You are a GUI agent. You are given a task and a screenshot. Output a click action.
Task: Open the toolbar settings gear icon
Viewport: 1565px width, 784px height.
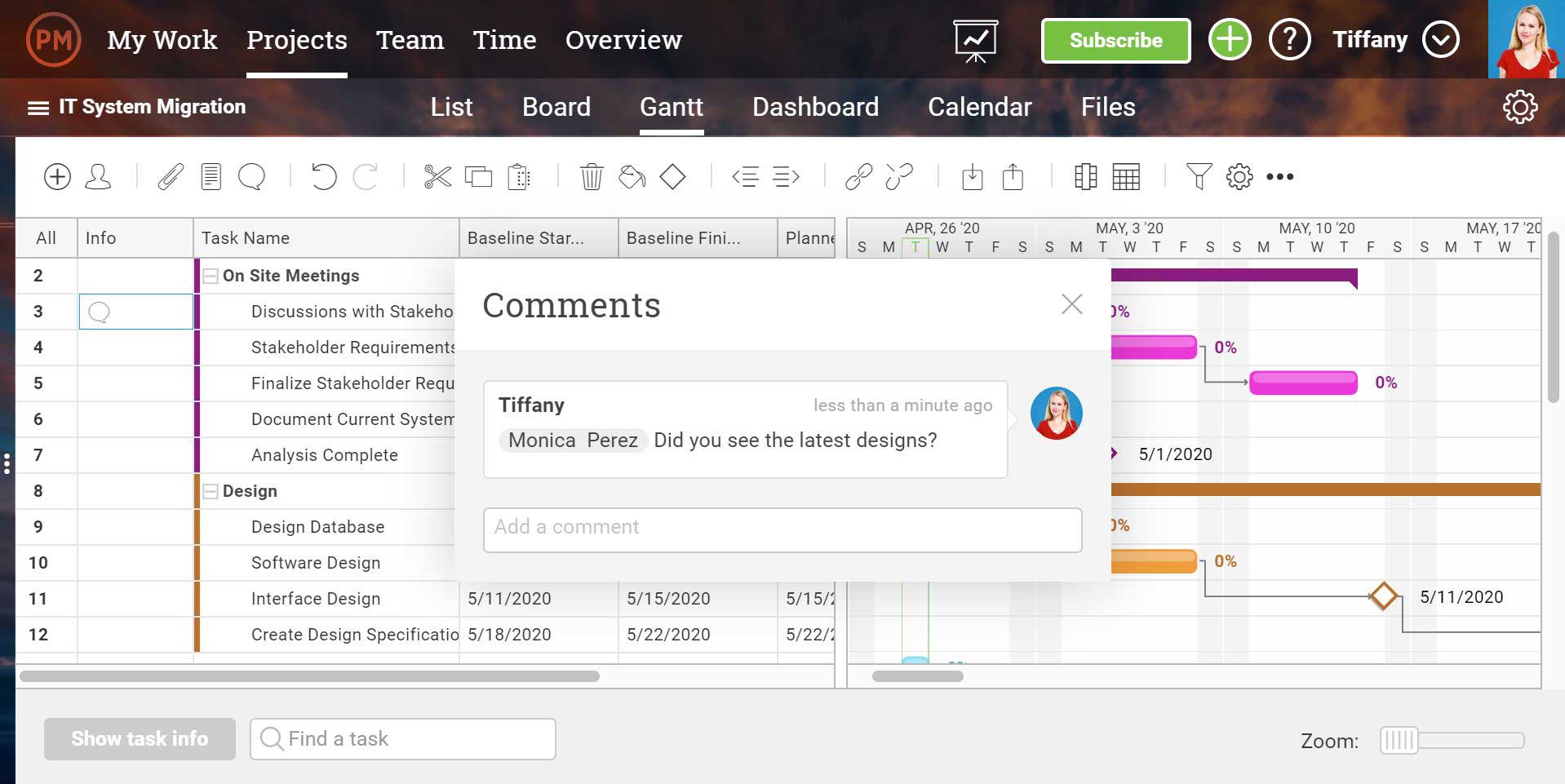click(x=1239, y=176)
